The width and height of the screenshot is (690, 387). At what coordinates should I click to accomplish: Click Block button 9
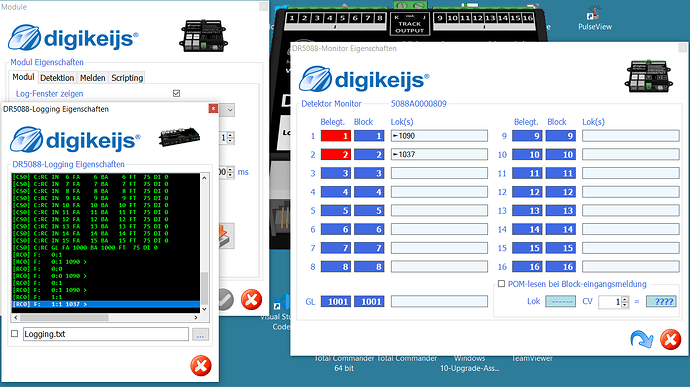point(561,136)
